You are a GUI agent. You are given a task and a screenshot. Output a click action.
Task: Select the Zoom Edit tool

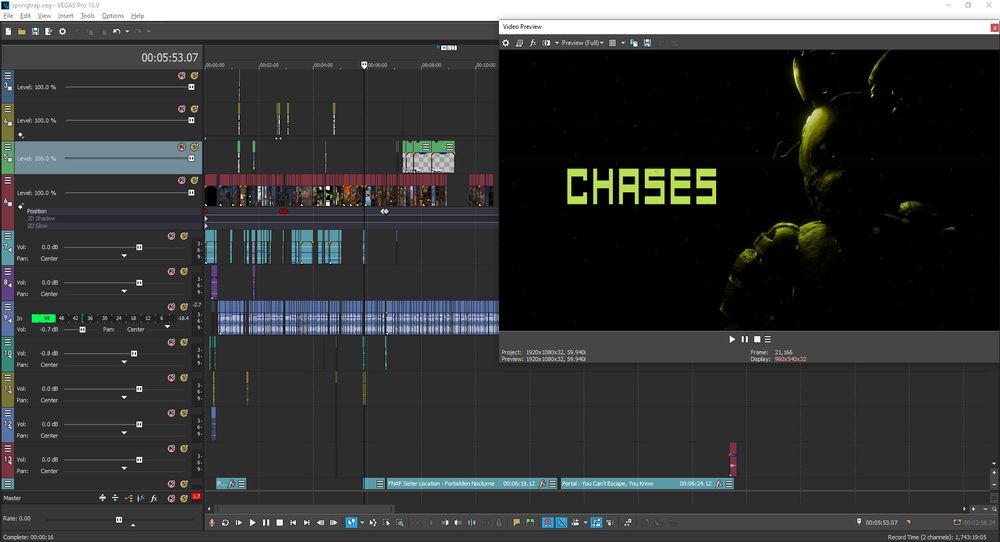pyautogui.click(x=400, y=523)
